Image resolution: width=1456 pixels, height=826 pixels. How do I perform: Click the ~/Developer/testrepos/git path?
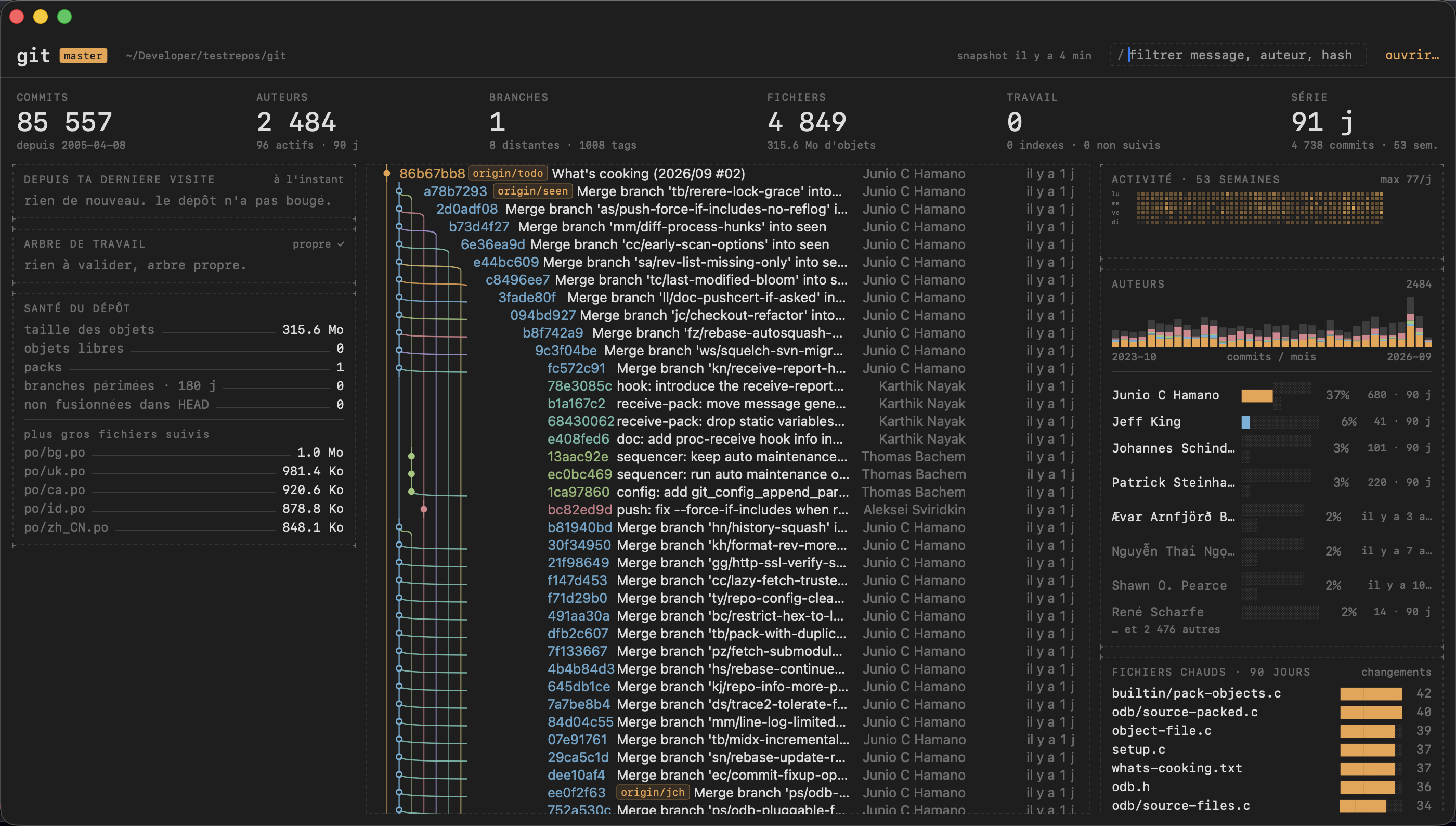pyautogui.click(x=206, y=56)
